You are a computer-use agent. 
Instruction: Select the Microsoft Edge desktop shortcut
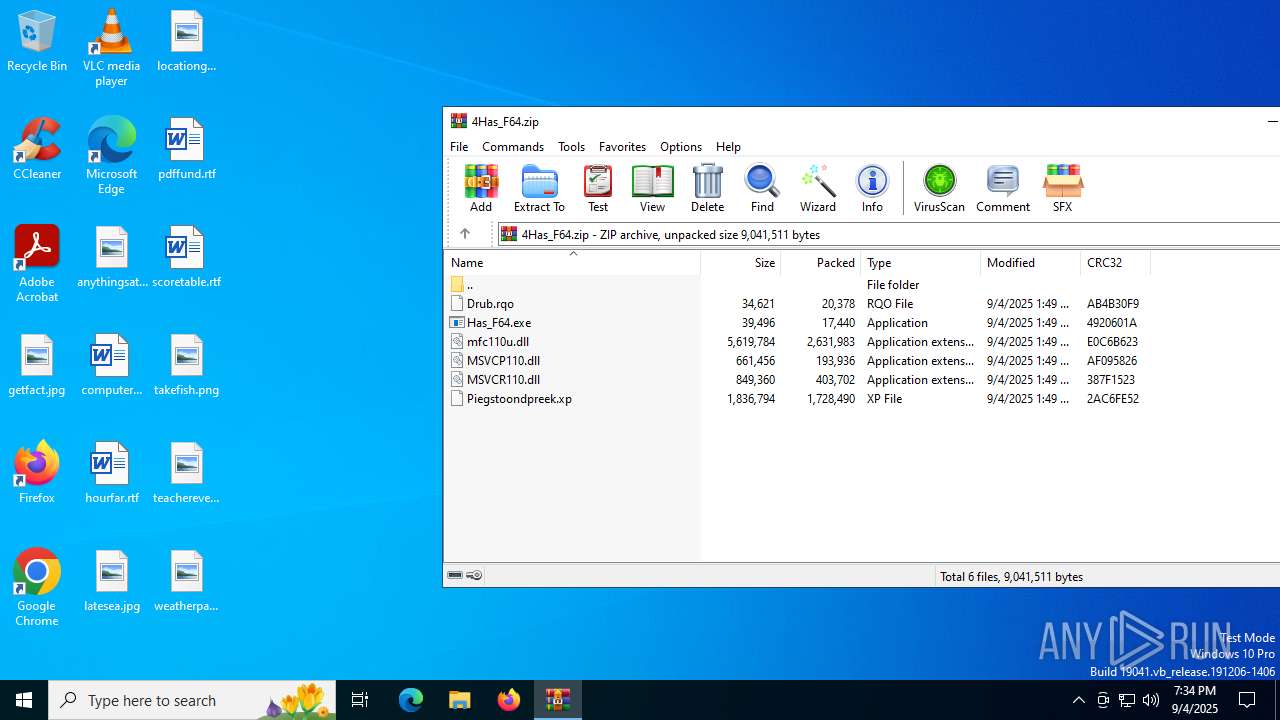(111, 155)
